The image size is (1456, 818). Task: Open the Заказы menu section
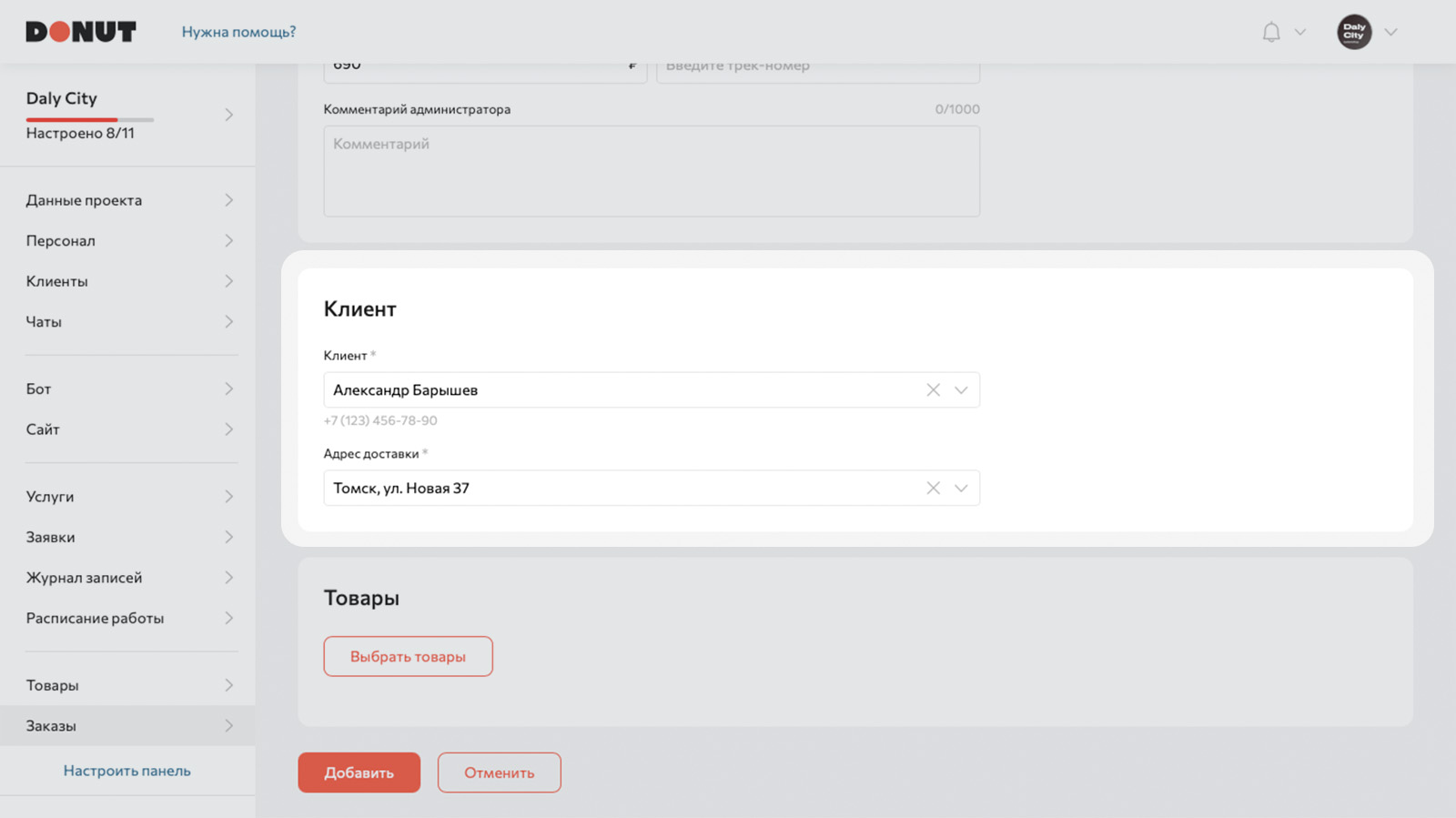127,726
